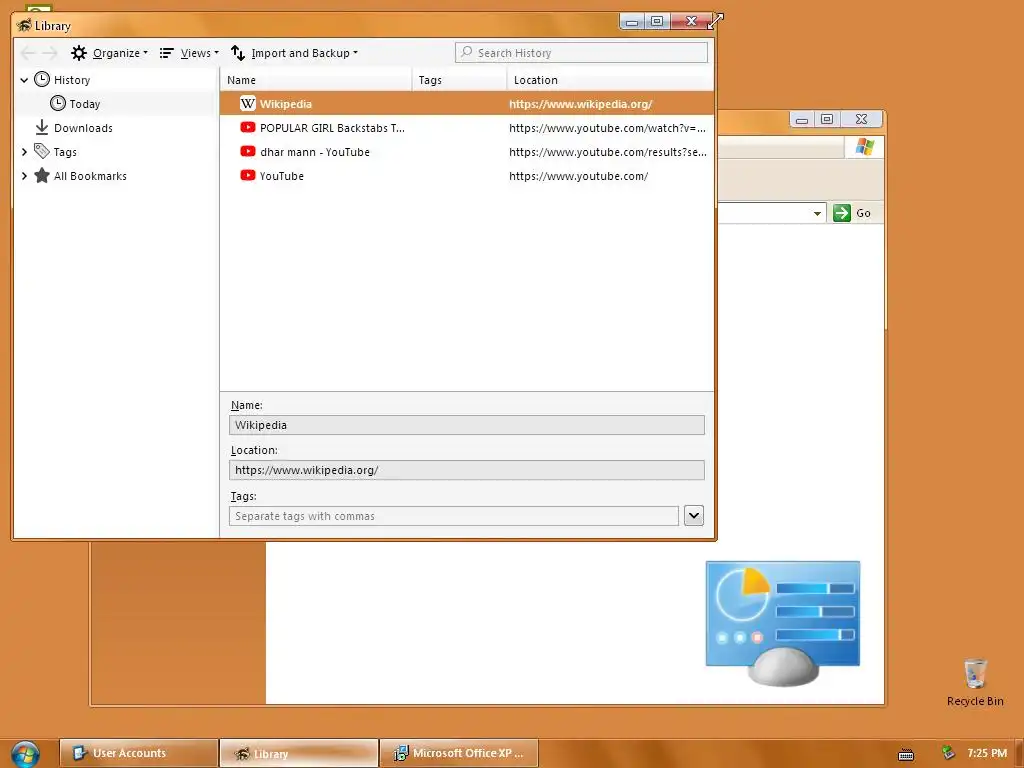Click the Tags input field
1024x768 pixels.
pyautogui.click(x=454, y=516)
